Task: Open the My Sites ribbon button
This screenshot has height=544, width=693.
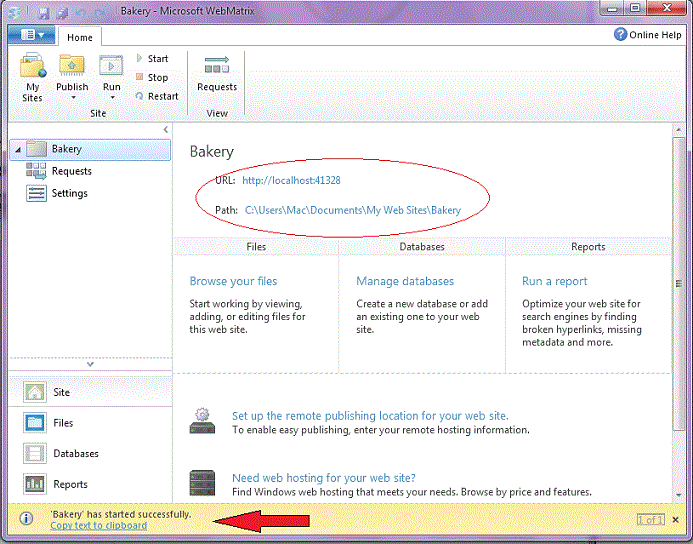Action: (33, 78)
